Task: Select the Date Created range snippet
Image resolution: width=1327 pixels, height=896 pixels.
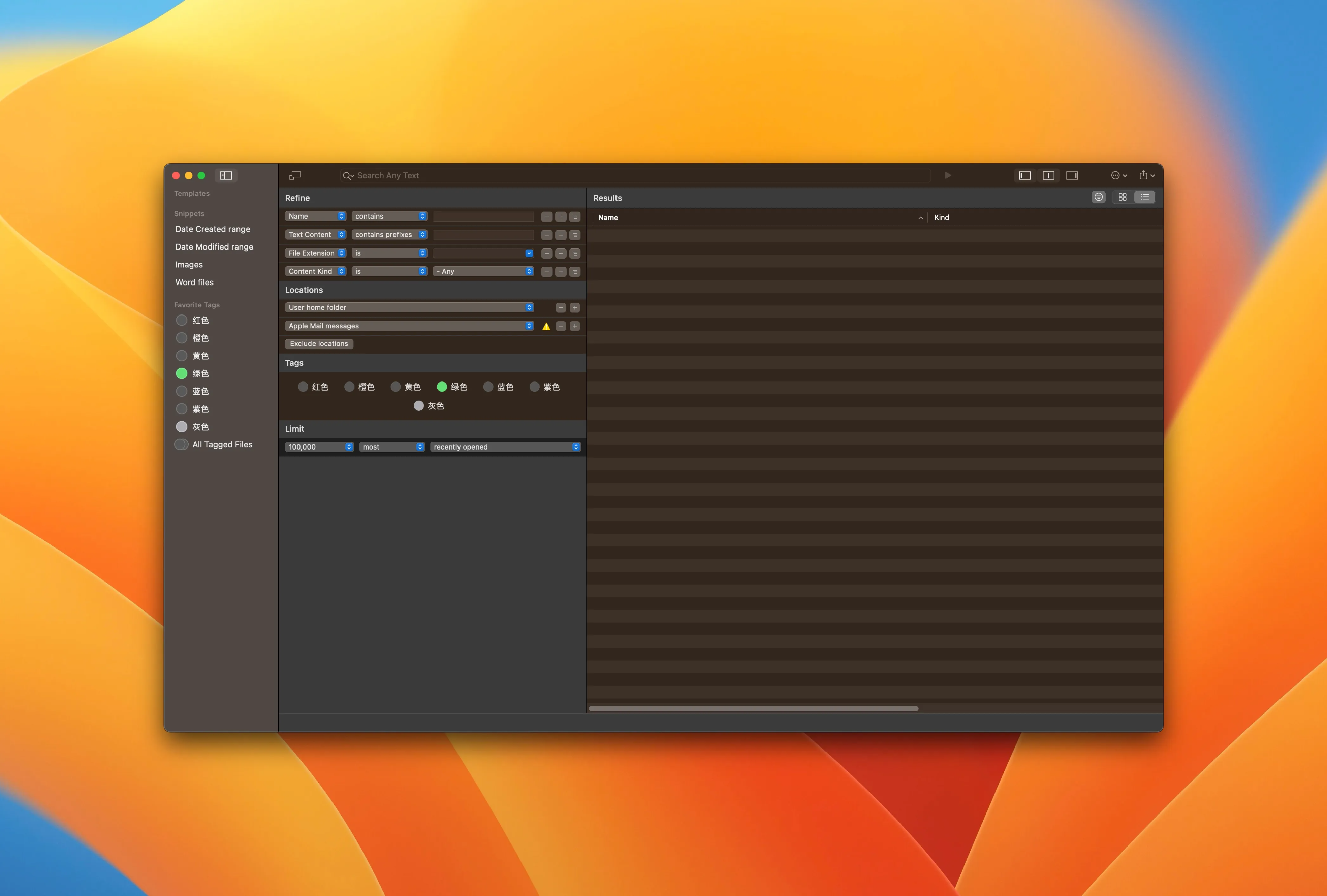Action: (x=213, y=229)
